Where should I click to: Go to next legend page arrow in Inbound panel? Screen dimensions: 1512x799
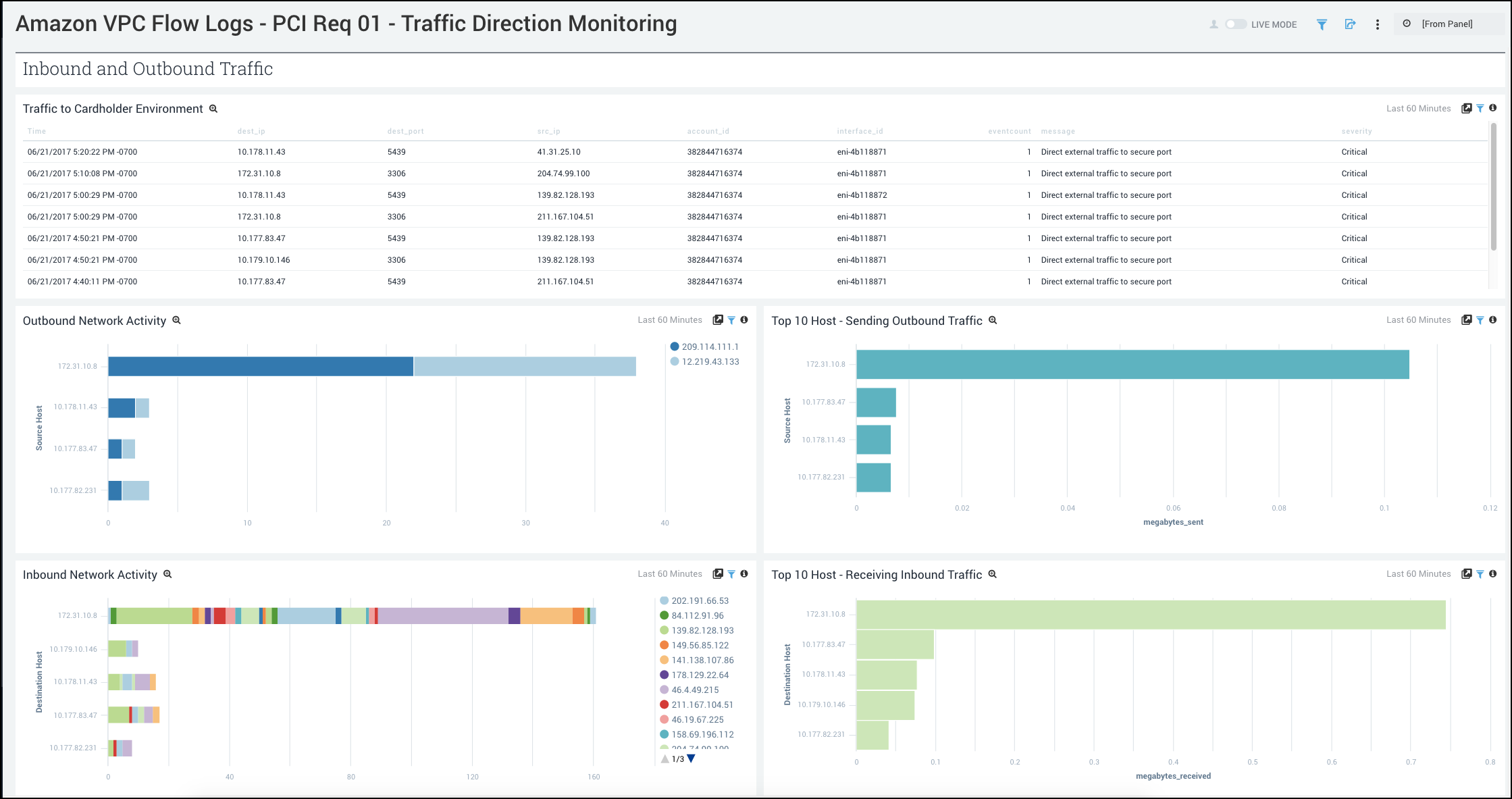(691, 758)
